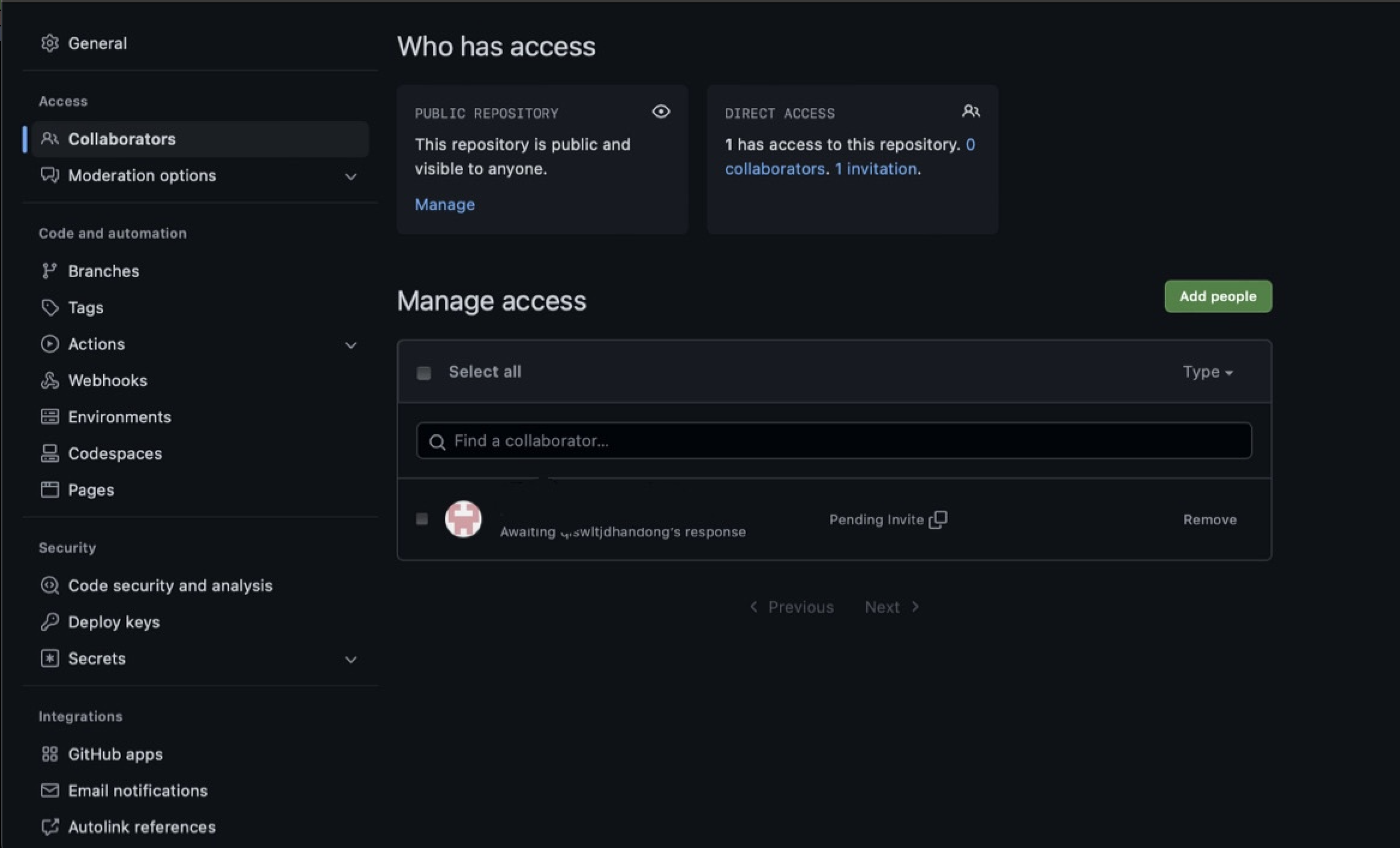Copy the pending invite link icon
Screen dimensions: 1400x848
pos(938,519)
